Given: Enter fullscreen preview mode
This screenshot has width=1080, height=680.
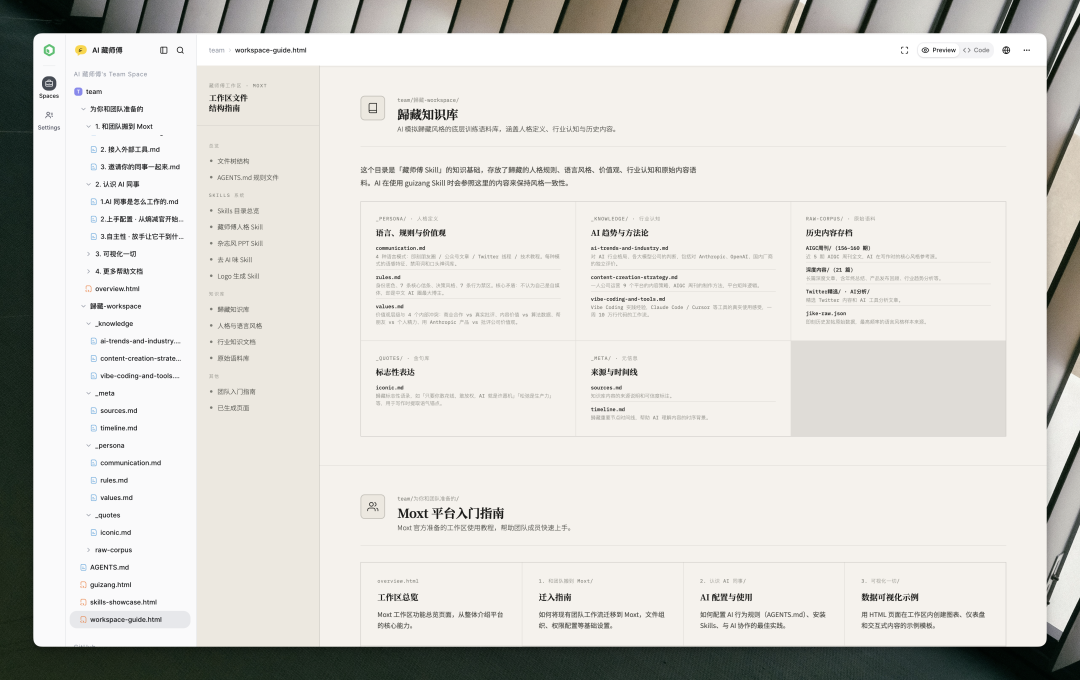Looking at the screenshot, I should coord(904,49).
